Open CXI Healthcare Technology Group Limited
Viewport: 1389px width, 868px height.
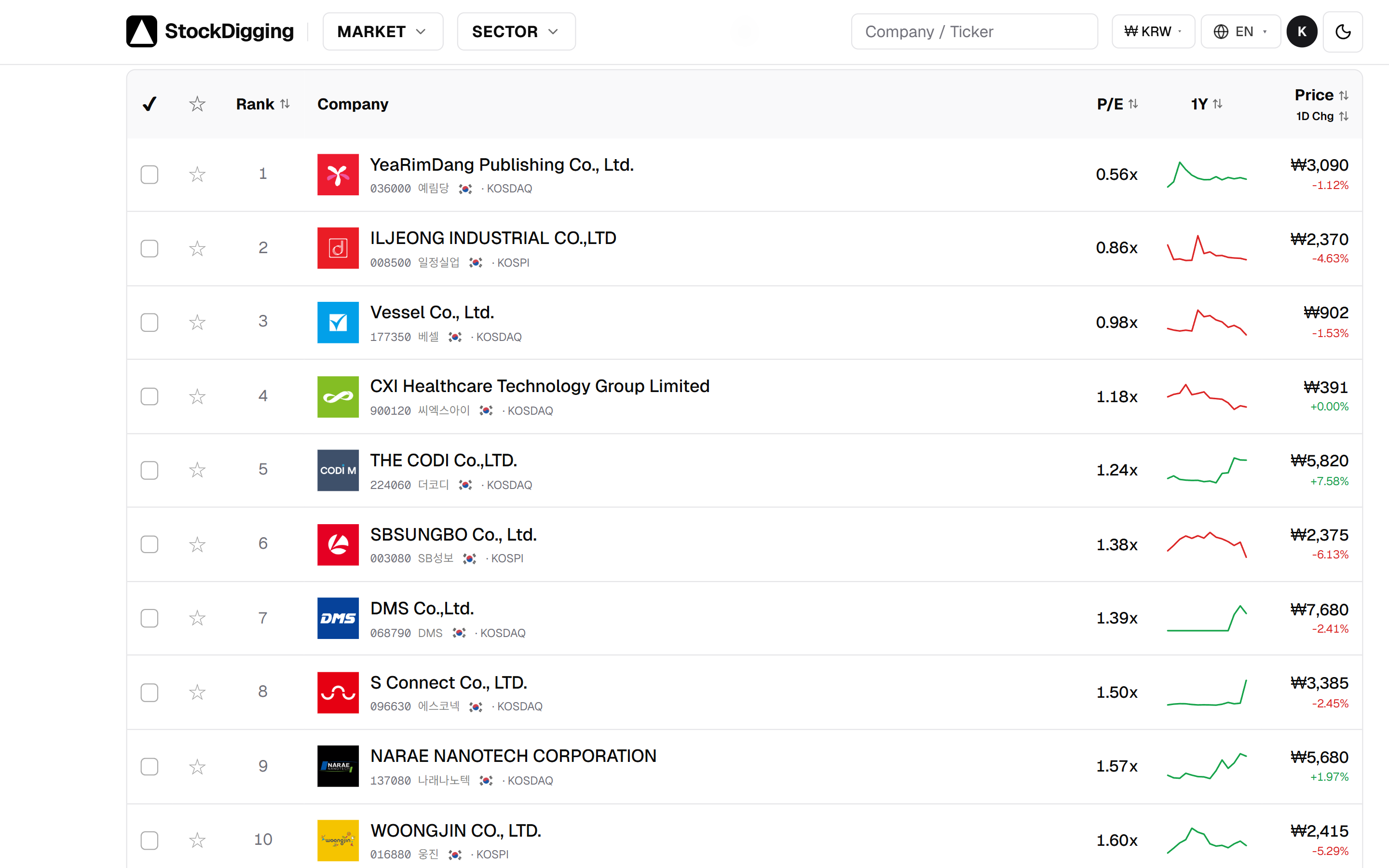coord(540,386)
